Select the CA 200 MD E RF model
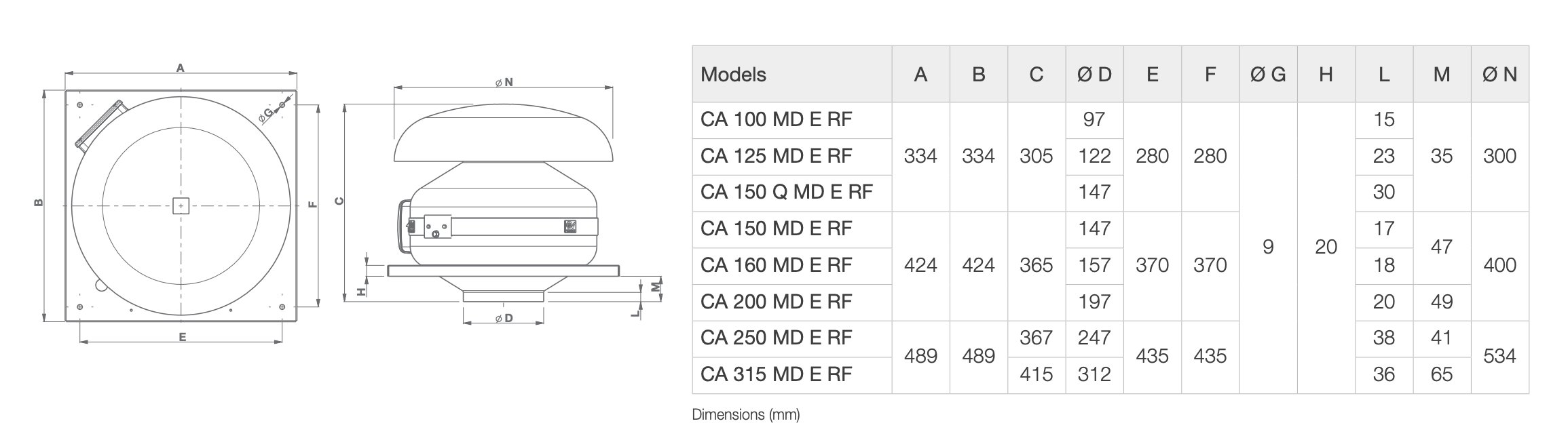1568x438 pixels. point(775,302)
